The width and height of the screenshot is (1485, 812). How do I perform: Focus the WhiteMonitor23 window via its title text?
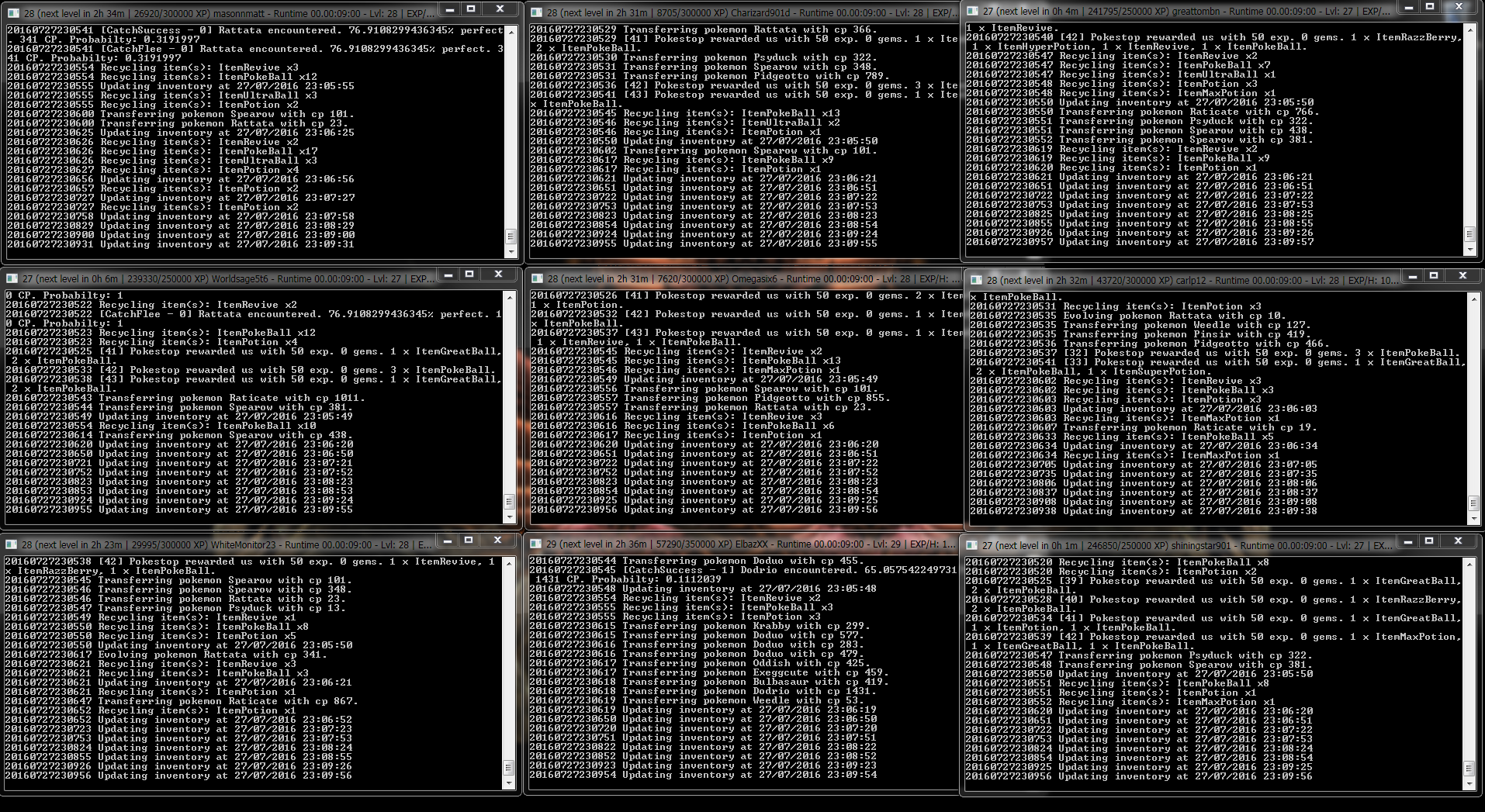point(227,544)
